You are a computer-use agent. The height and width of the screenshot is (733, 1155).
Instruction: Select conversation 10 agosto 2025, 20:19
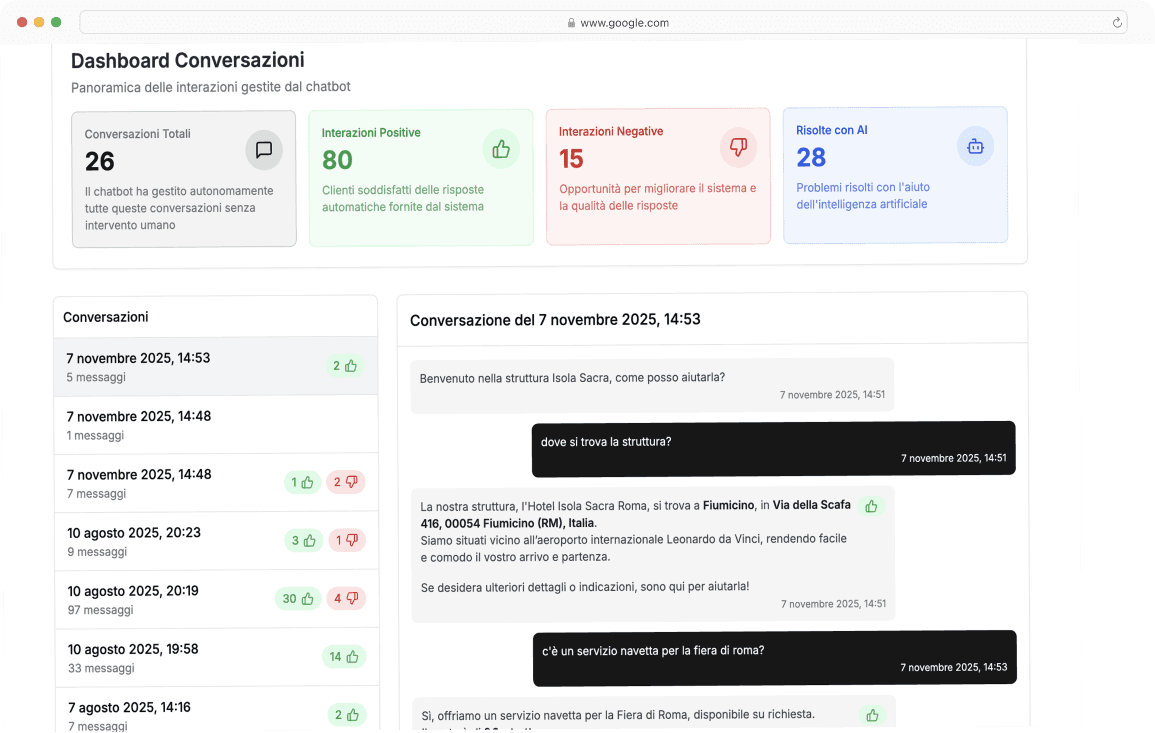pyautogui.click(x=217, y=599)
